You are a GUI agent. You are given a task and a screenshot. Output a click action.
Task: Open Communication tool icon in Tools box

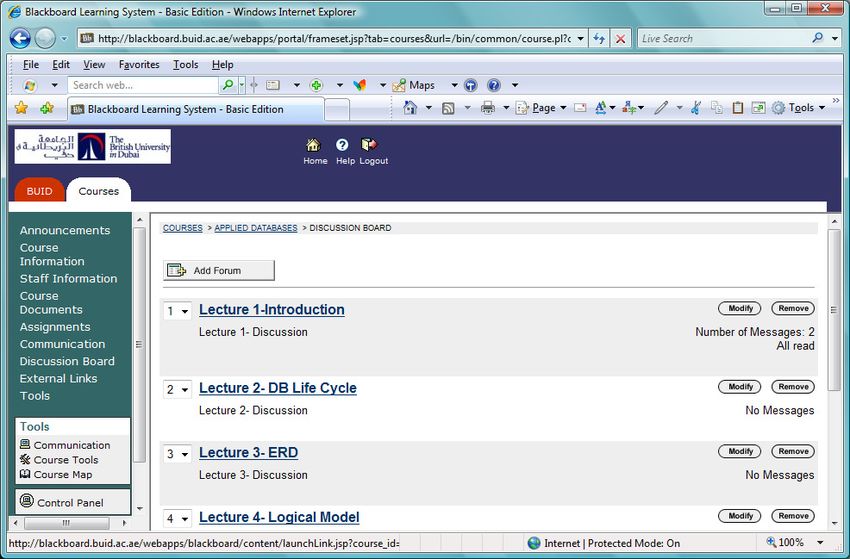click(25, 444)
